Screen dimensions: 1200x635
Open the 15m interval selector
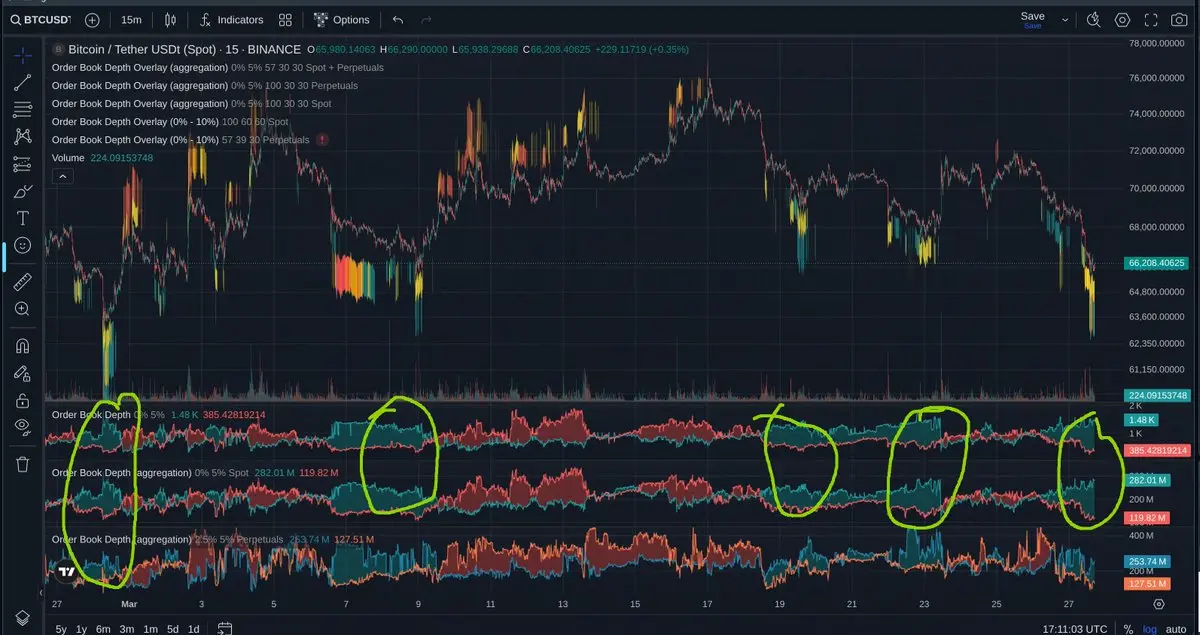[x=131, y=19]
